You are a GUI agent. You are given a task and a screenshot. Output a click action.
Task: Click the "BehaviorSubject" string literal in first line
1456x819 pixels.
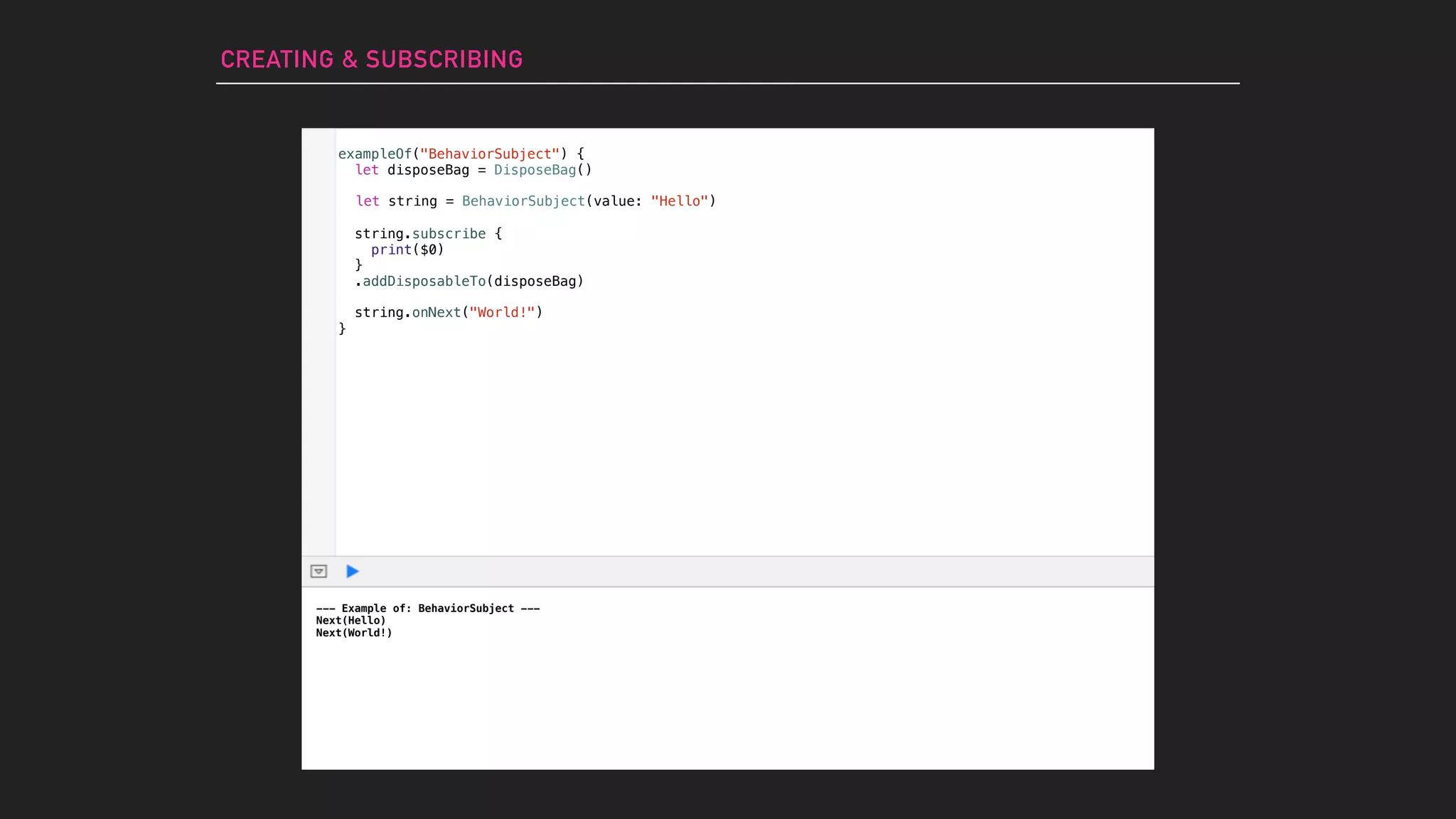pos(490,154)
